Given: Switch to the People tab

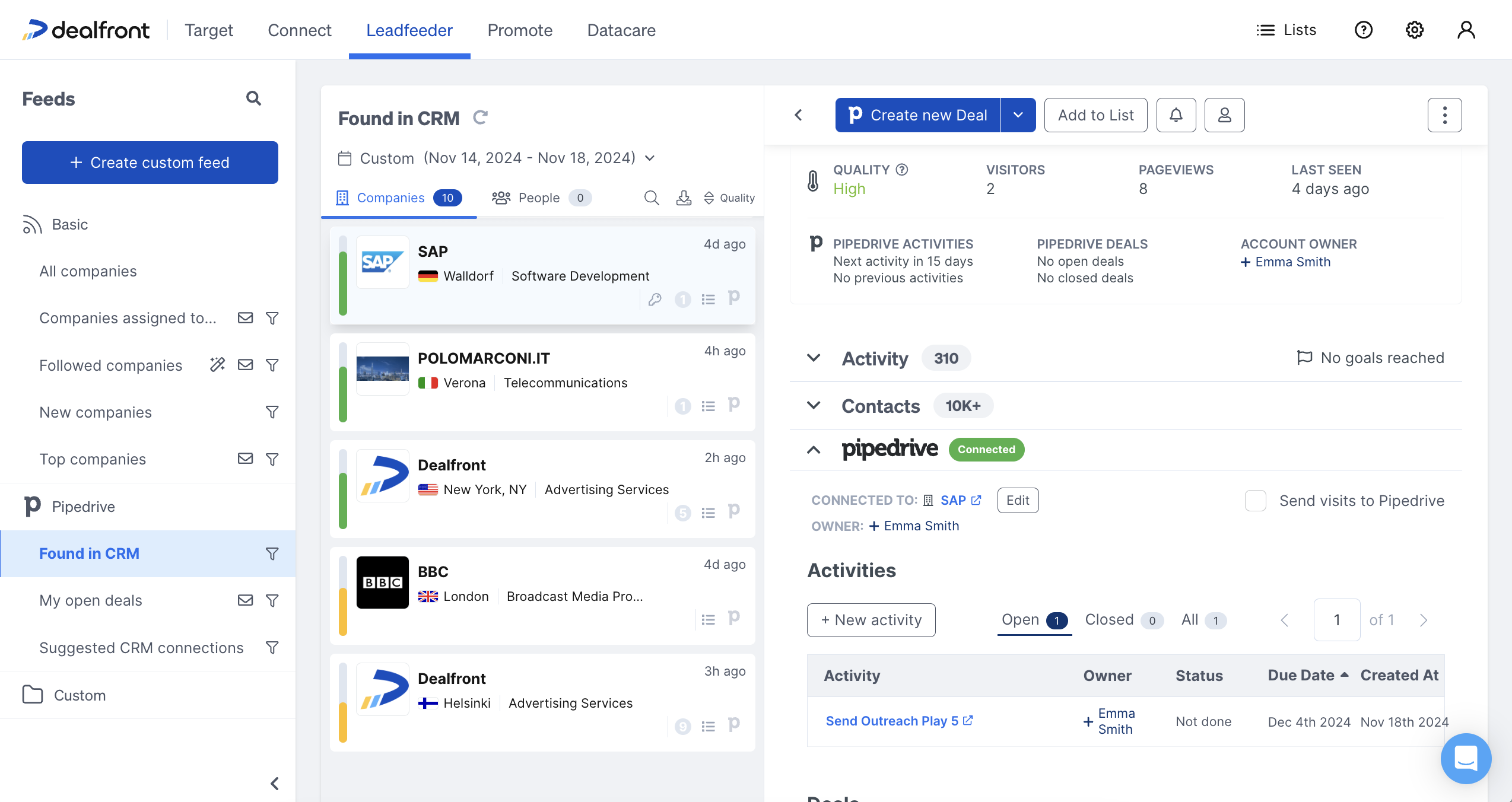Looking at the screenshot, I should click(x=539, y=198).
